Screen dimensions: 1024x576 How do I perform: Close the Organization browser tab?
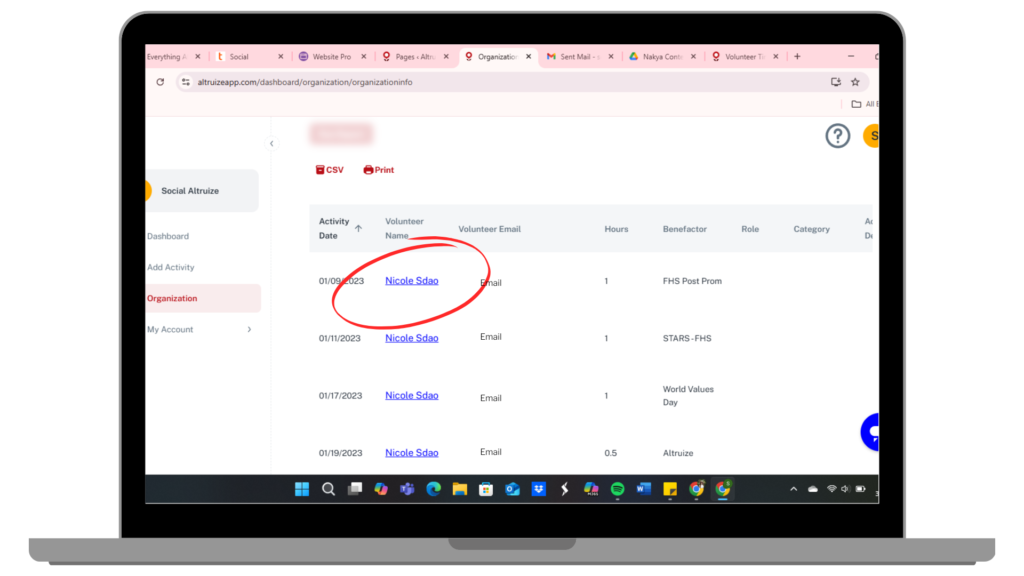click(x=528, y=57)
